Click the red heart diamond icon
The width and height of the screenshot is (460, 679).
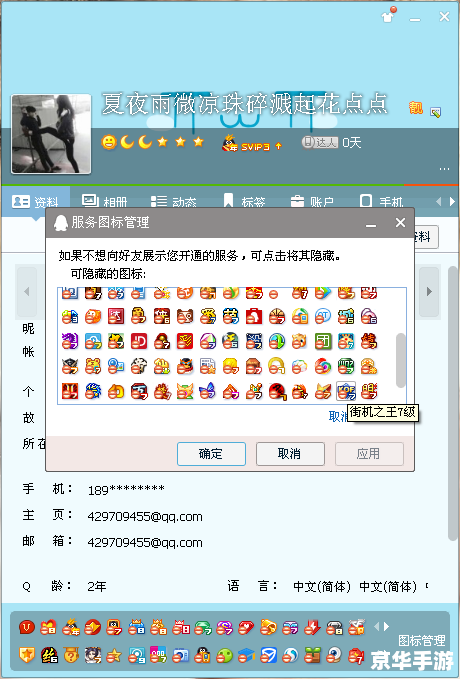tap(246, 627)
